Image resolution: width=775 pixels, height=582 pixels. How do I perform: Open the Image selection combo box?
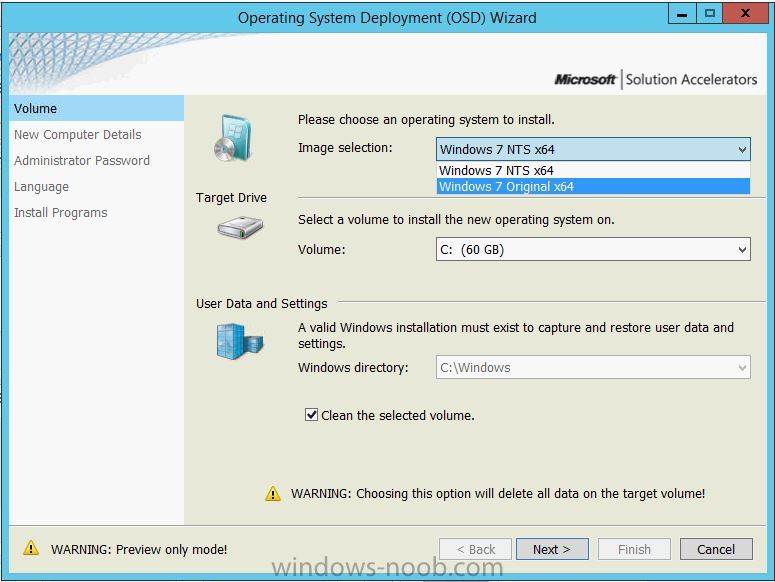point(593,149)
